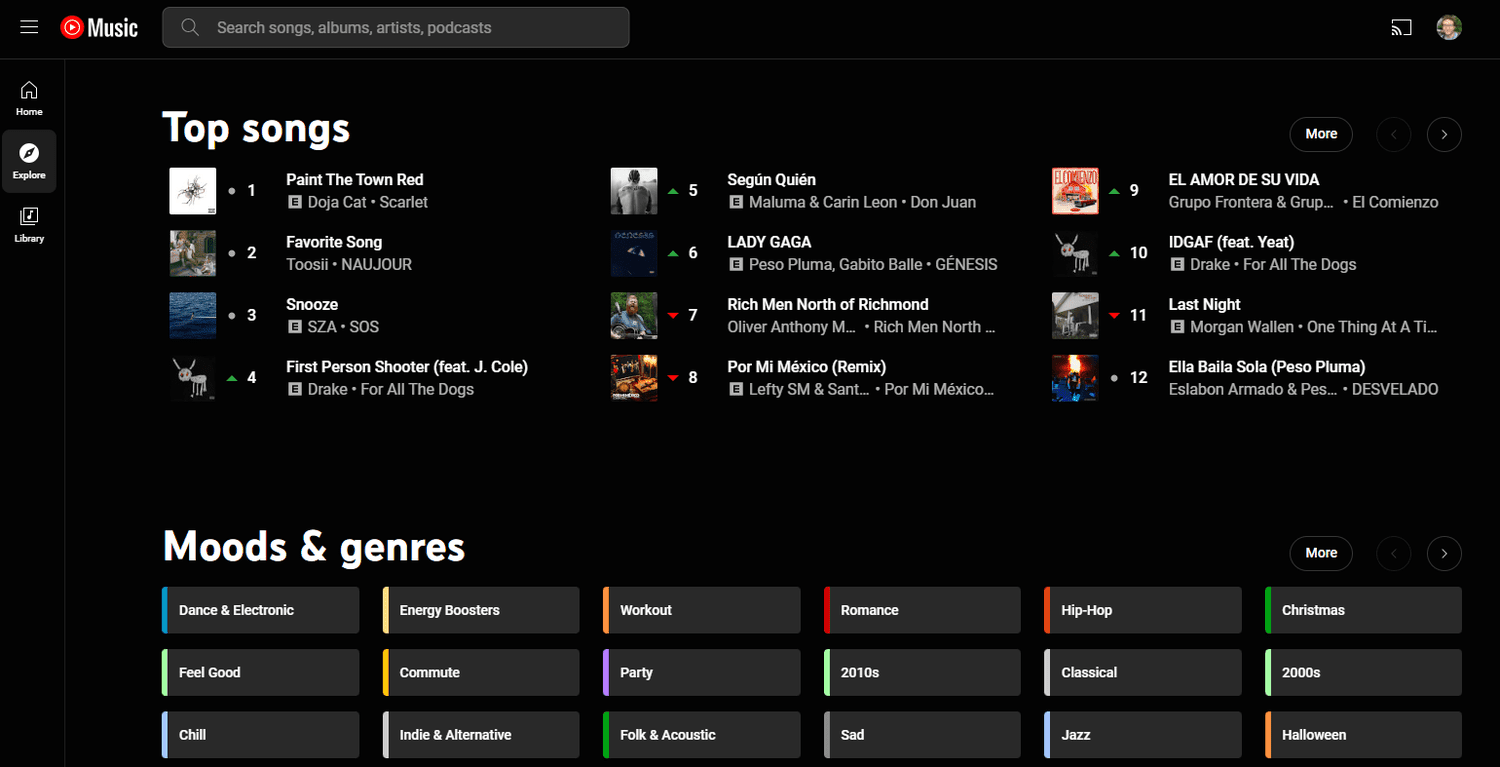
Task: Play Last Night album thumbnail
Action: click(x=1075, y=316)
